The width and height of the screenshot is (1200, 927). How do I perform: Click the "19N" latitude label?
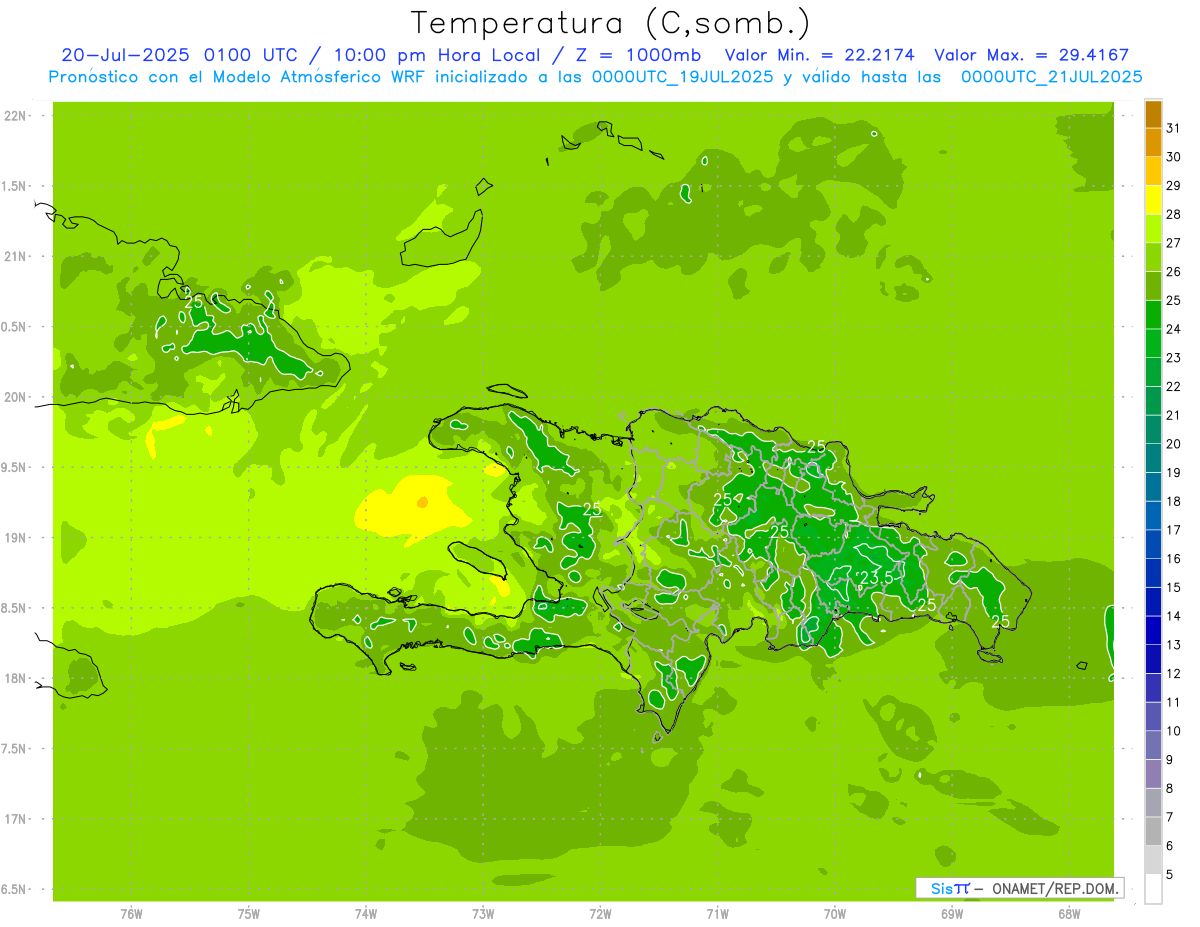point(15,538)
